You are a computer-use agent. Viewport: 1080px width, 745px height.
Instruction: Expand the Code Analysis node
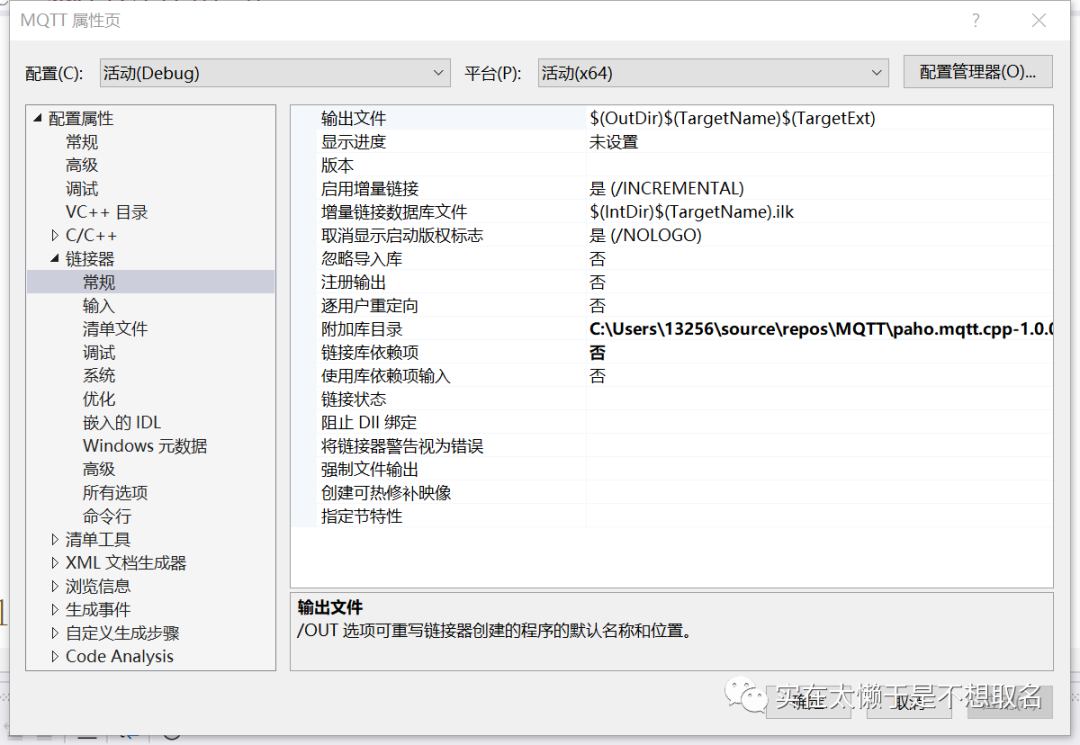pos(55,657)
